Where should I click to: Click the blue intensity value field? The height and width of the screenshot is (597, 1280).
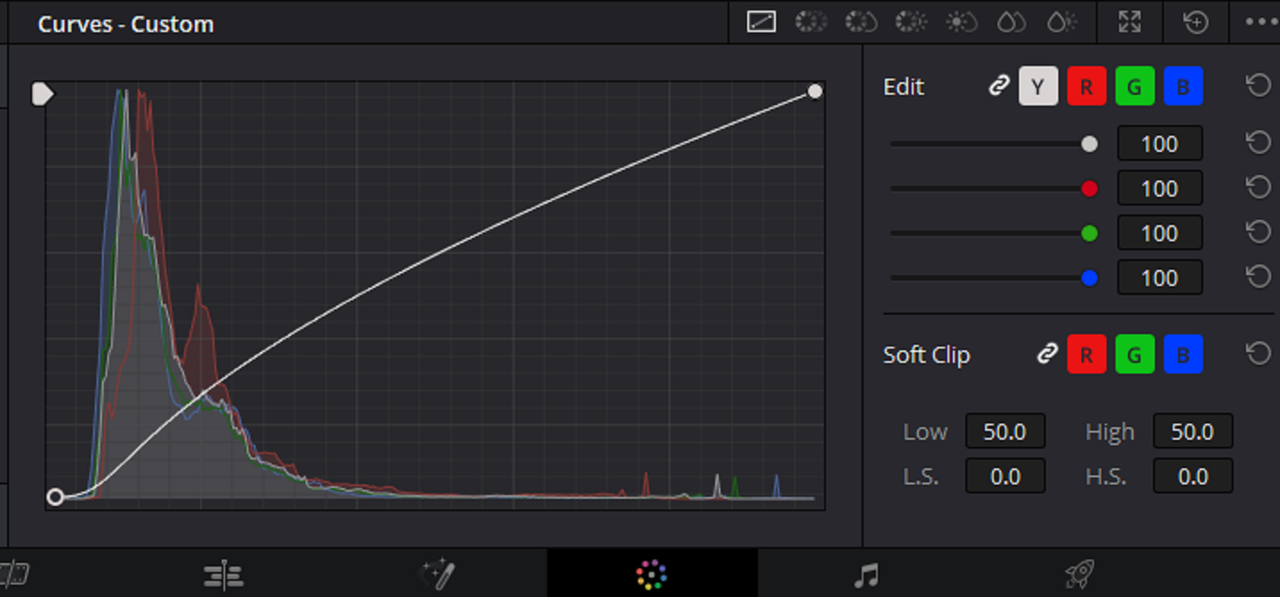(1159, 278)
